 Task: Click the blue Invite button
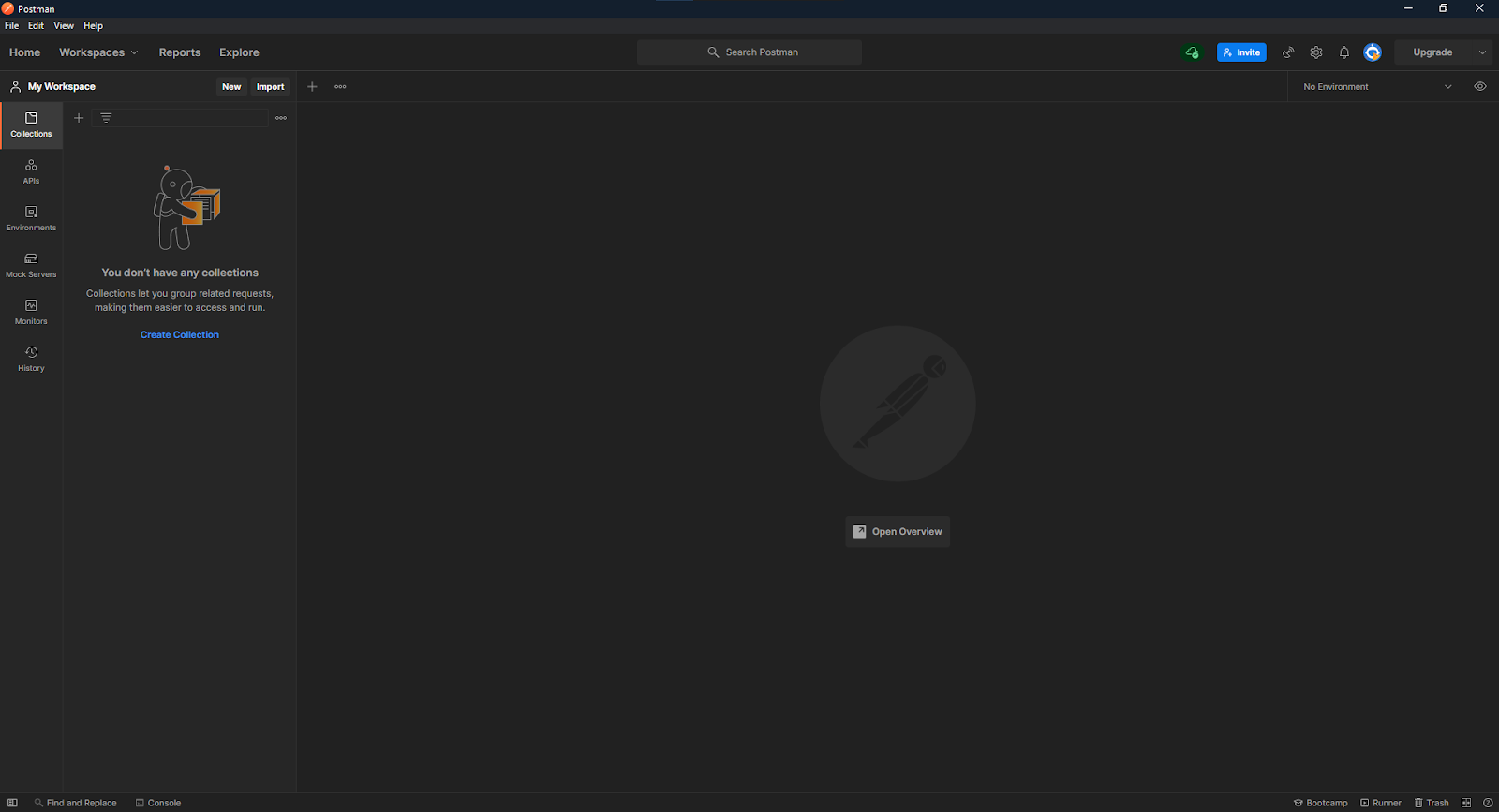pos(1241,52)
